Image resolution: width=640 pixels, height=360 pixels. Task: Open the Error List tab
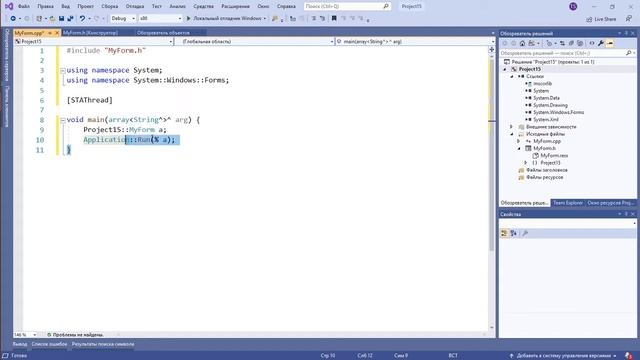(49, 344)
